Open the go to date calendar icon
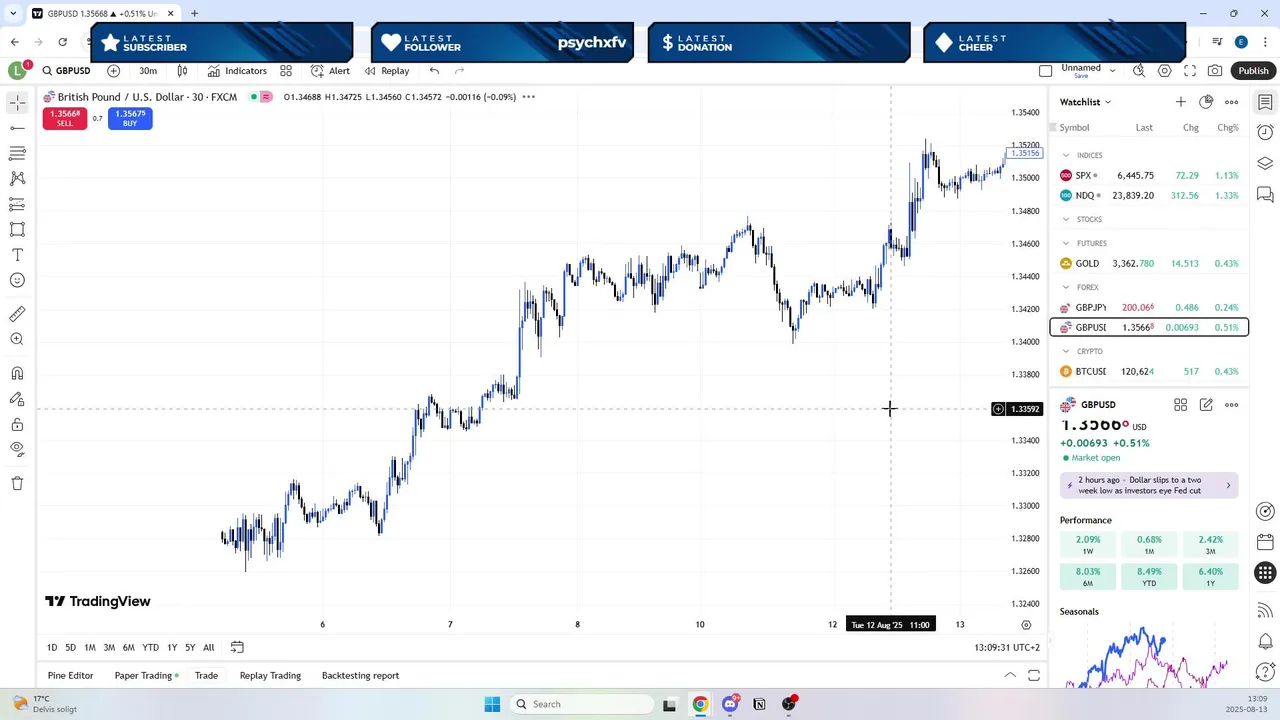Viewport: 1280px width, 720px height. click(x=237, y=647)
